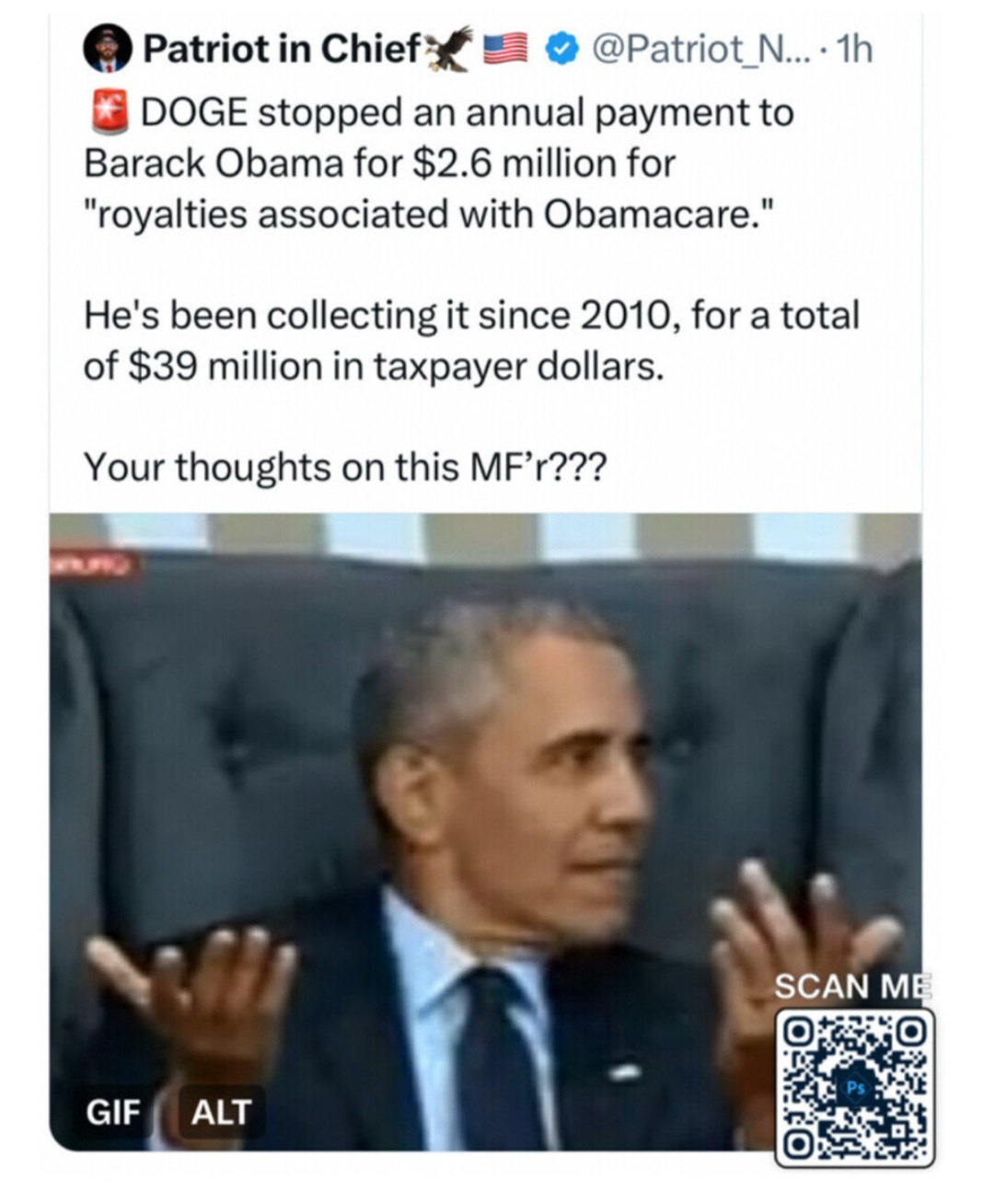
Task: Click the American flag emoji
Action: (505, 49)
